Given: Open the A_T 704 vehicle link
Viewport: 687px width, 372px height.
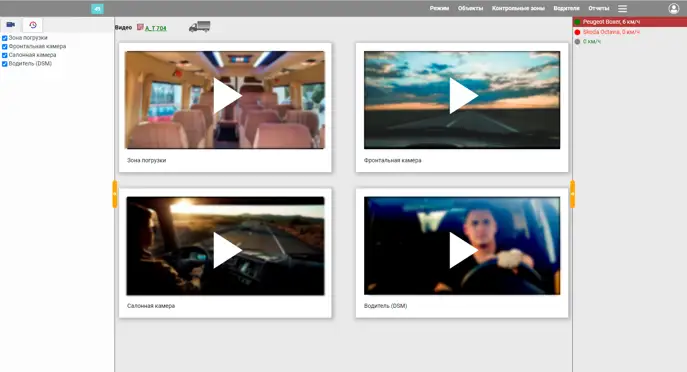Looking at the screenshot, I should pos(156,28).
